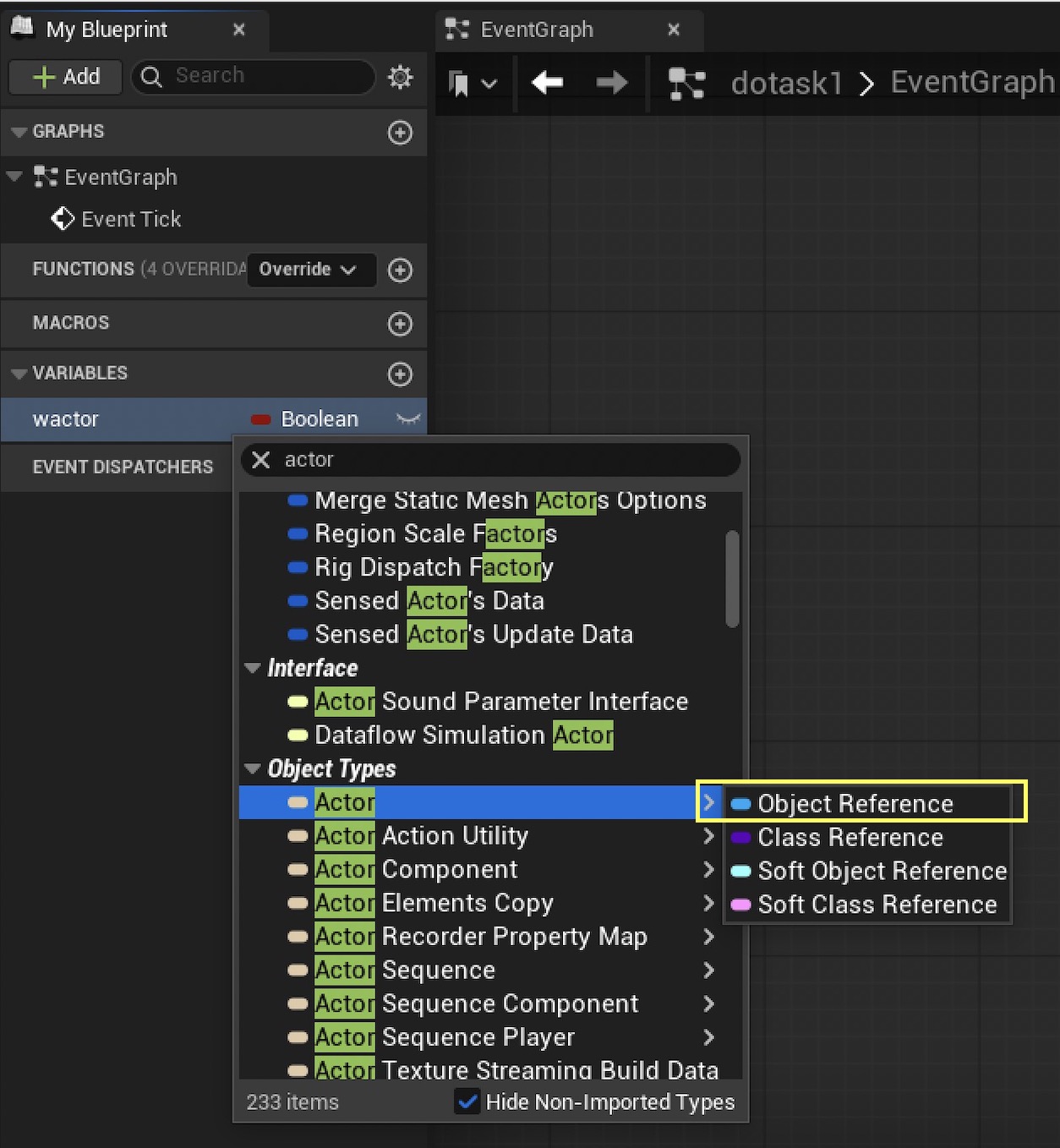This screenshot has height=1148, width=1060.
Task: Collapse the Object Types category
Action: pyautogui.click(x=252, y=769)
